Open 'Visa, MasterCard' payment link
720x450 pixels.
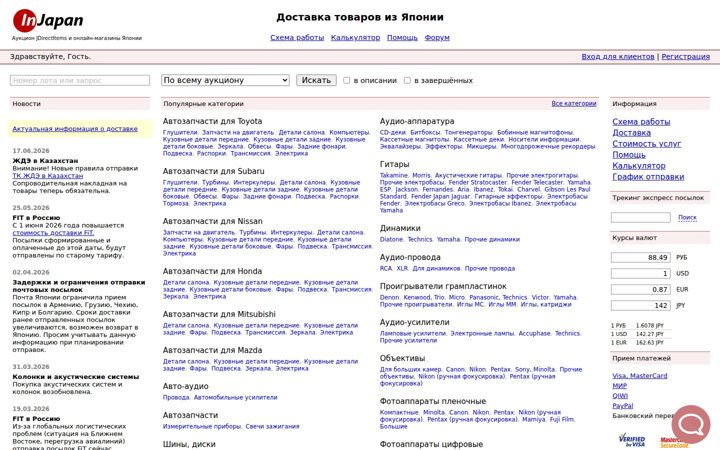click(x=640, y=376)
